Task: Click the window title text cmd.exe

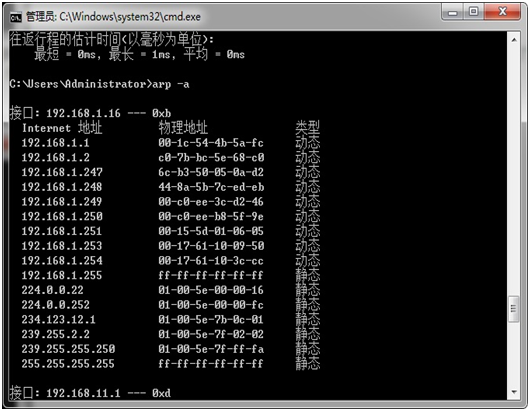Action: coord(113,17)
